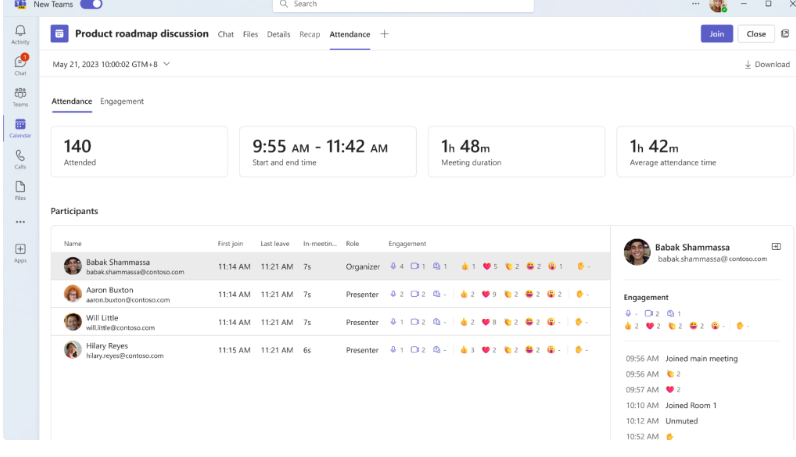
Task: Click microphone icon in Babak Shammassa row
Action: pyautogui.click(x=393, y=266)
